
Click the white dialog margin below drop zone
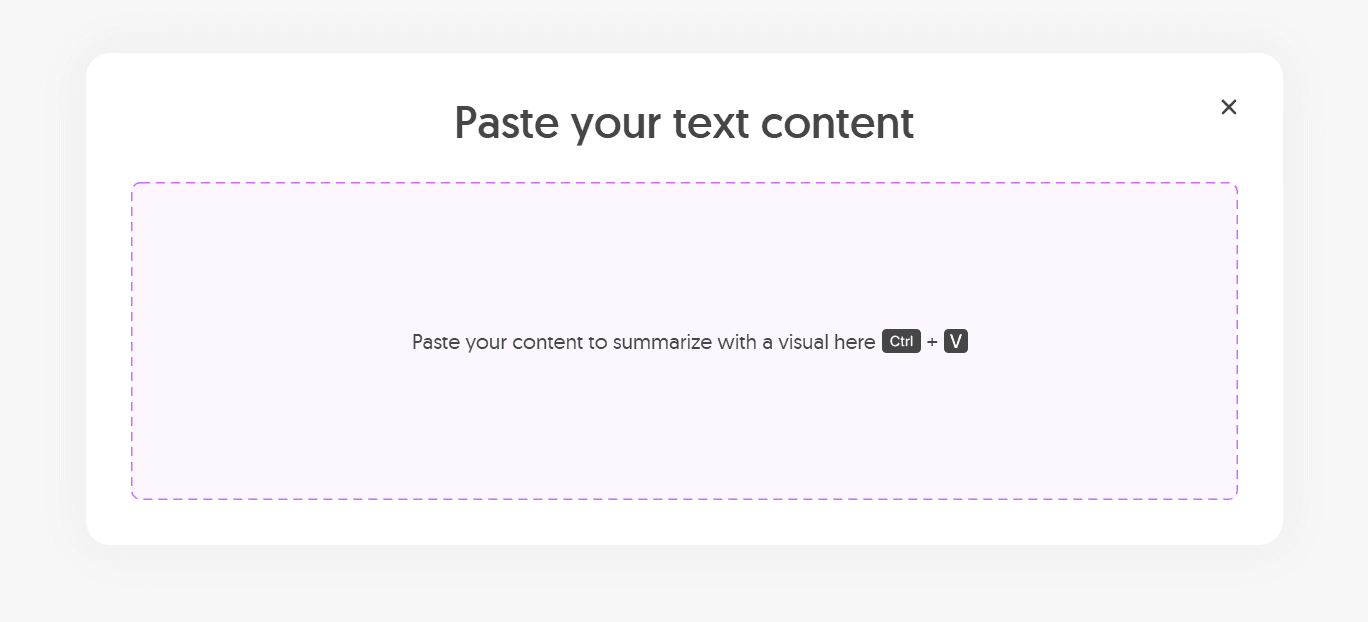click(684, 522)
